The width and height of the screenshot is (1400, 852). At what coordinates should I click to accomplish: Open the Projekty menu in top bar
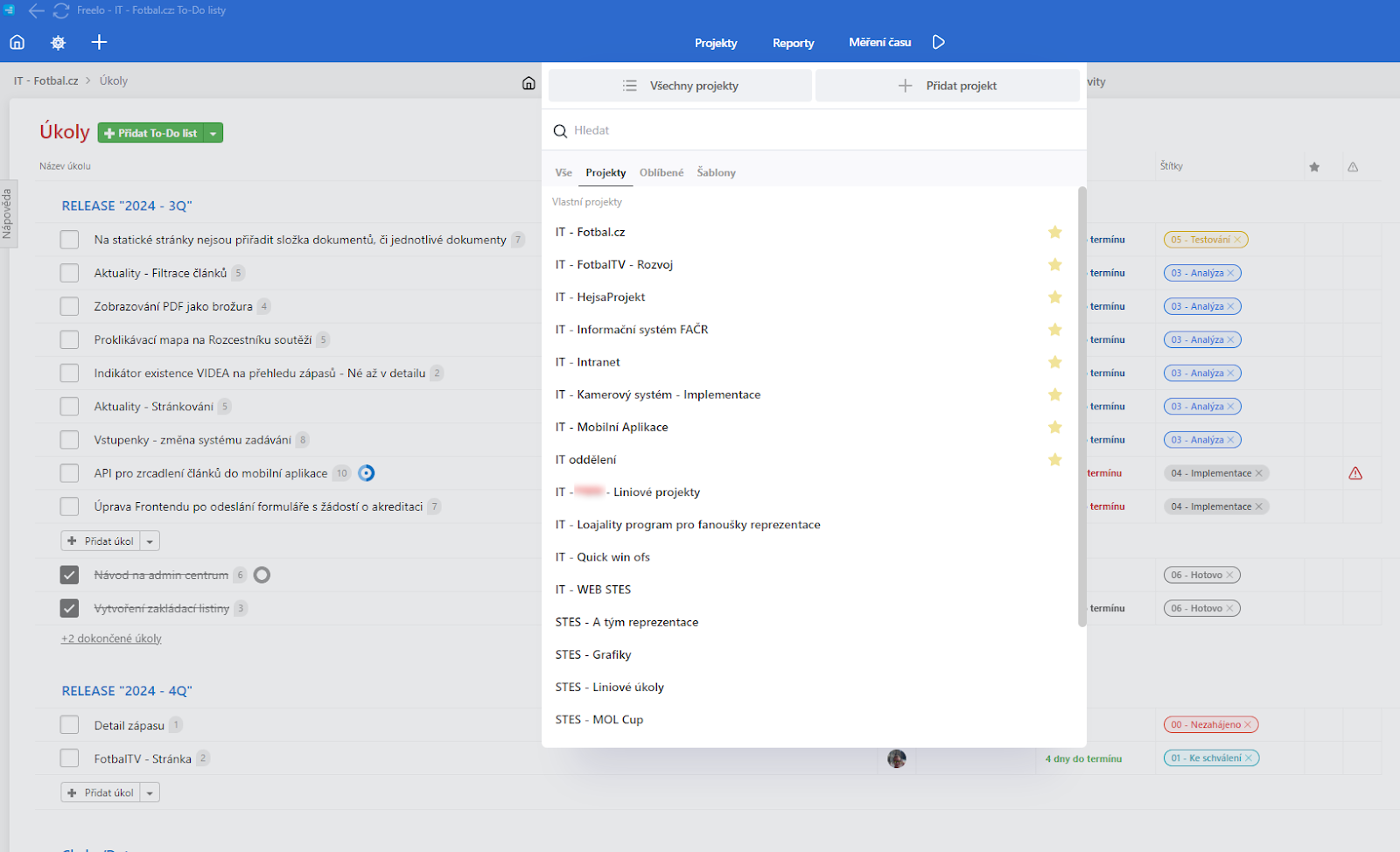716,43
